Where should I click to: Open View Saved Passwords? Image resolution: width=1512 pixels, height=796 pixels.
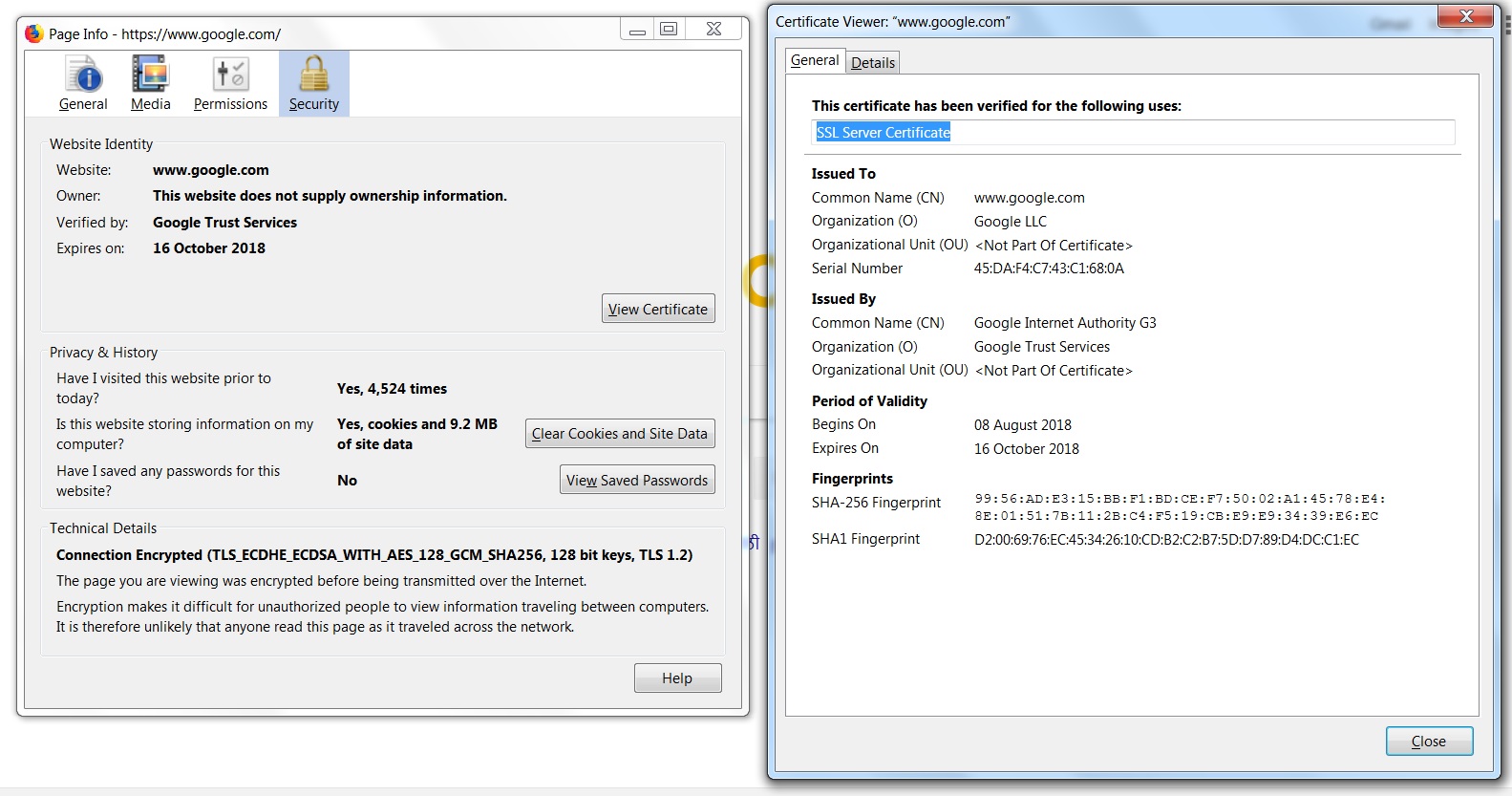(x=637, y=481)
